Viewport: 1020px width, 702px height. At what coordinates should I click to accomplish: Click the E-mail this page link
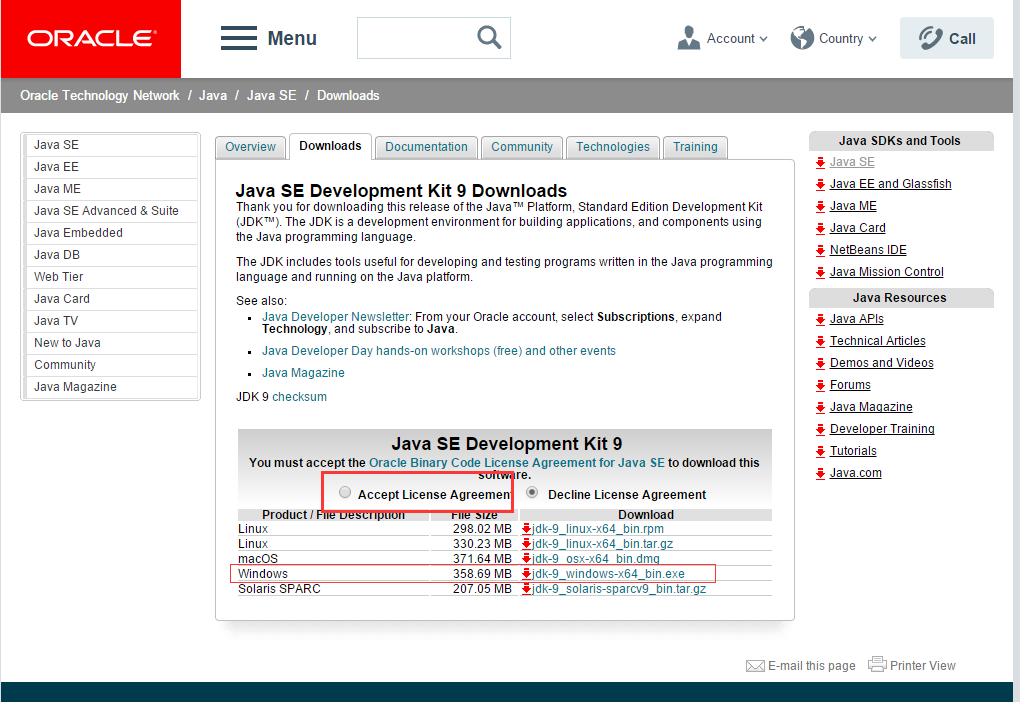tap(812, 666)
